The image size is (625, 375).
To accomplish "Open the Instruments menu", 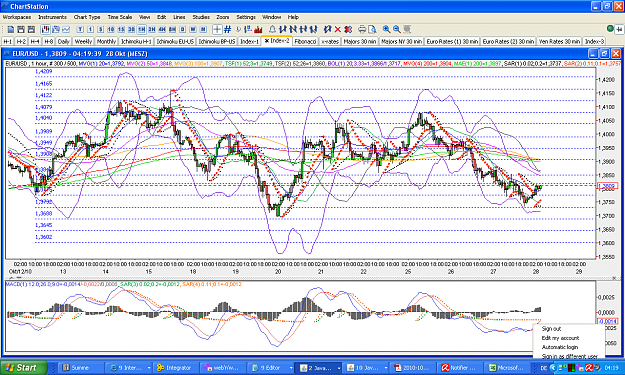I will (53, 17).
